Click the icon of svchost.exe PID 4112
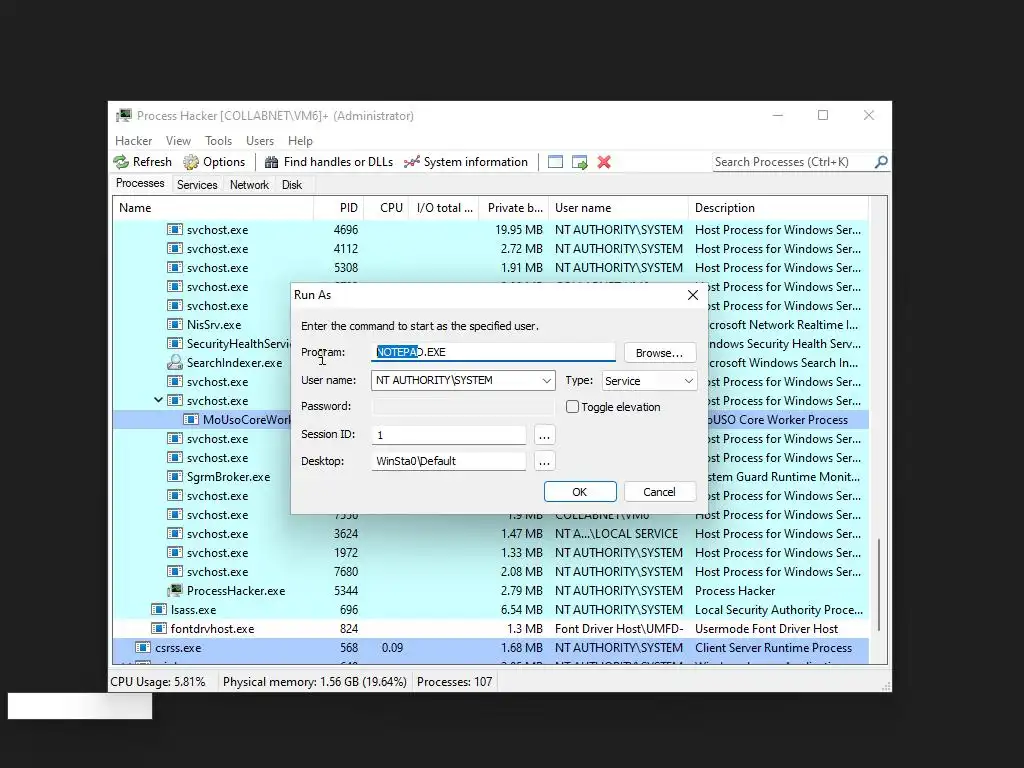1024x768 pixels. pyautogui.click(x=174, y=248)
